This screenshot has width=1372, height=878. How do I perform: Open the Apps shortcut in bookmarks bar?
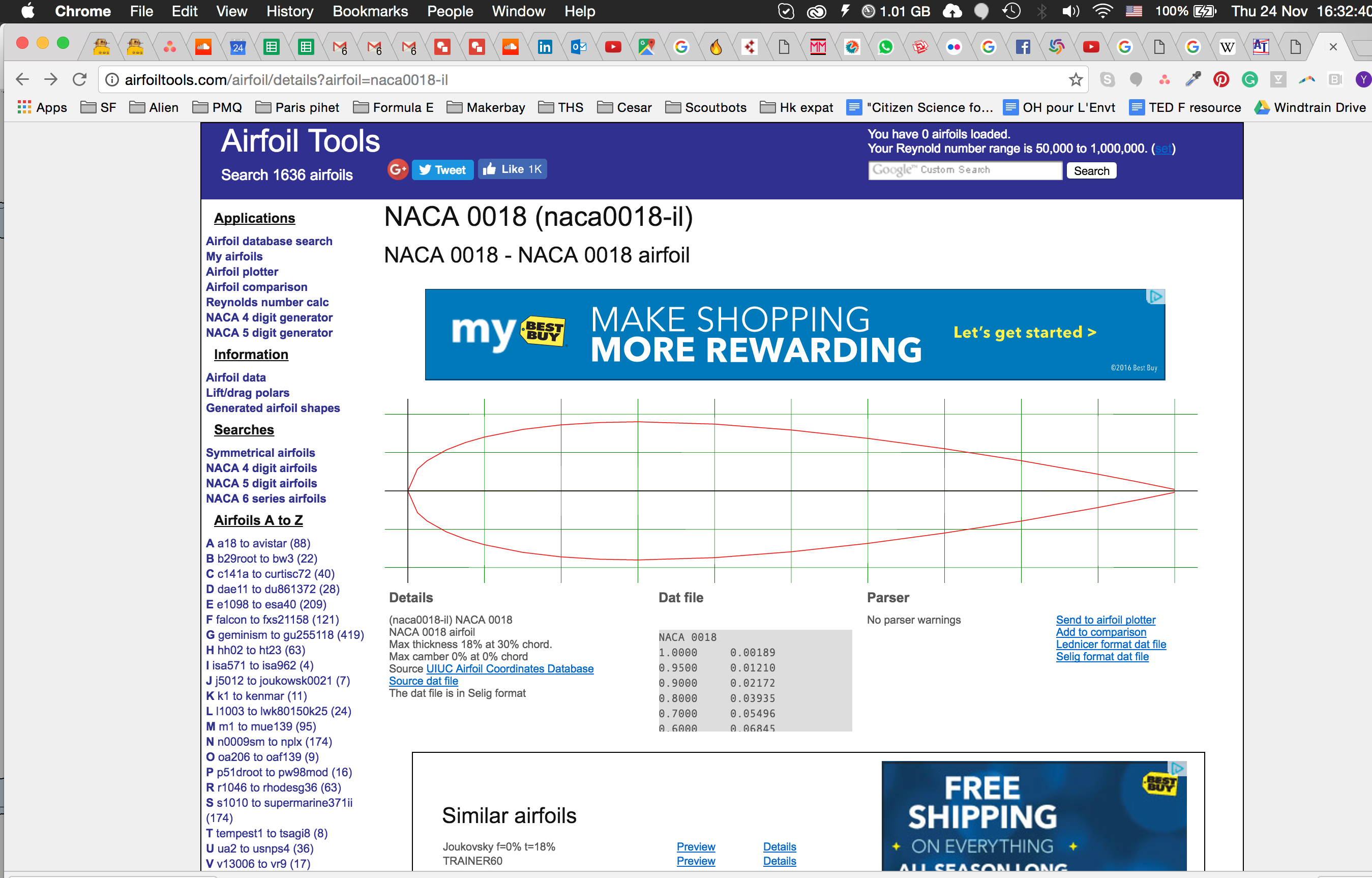click(x=42, y=107)
